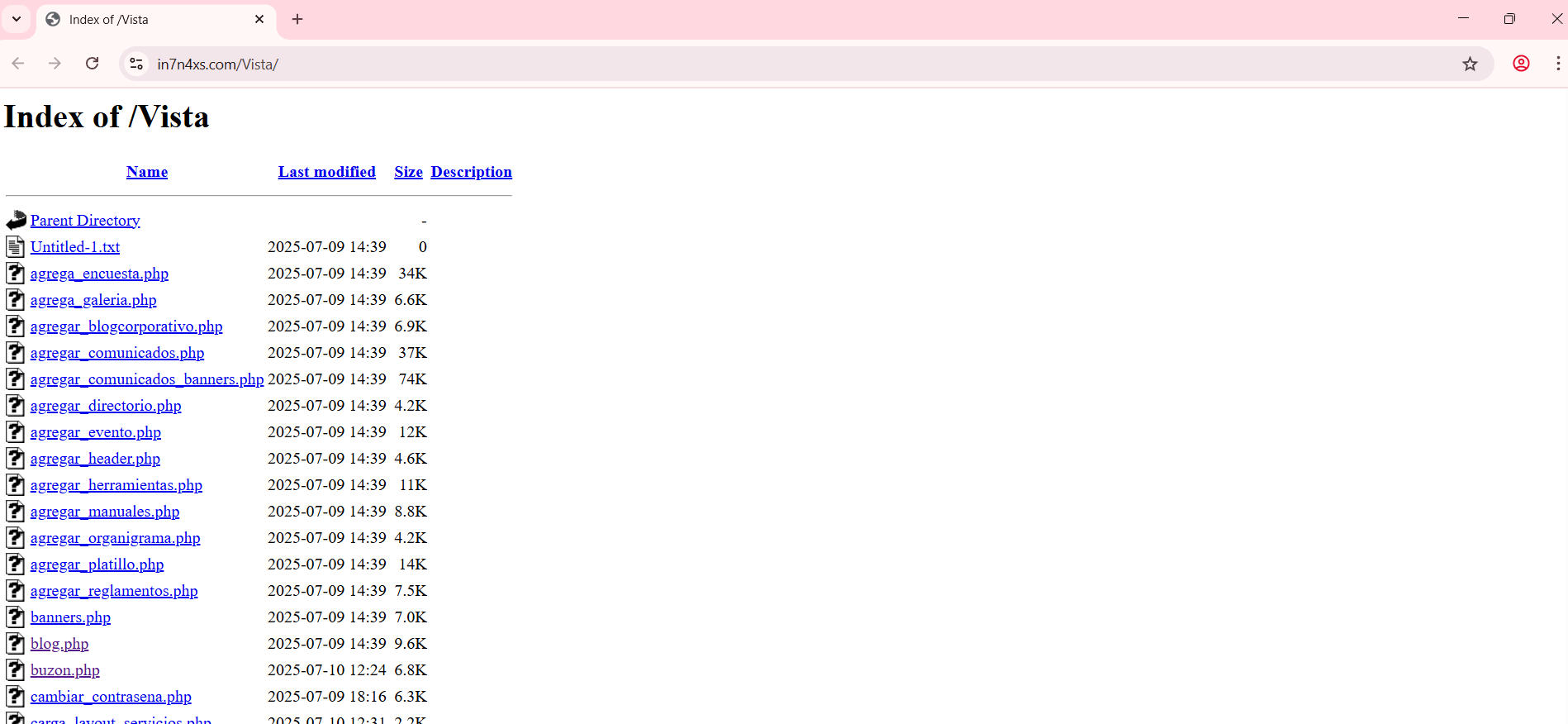Open agregar_comunicados_banners.php link
1568x724 pixels.
click(147, 379)
